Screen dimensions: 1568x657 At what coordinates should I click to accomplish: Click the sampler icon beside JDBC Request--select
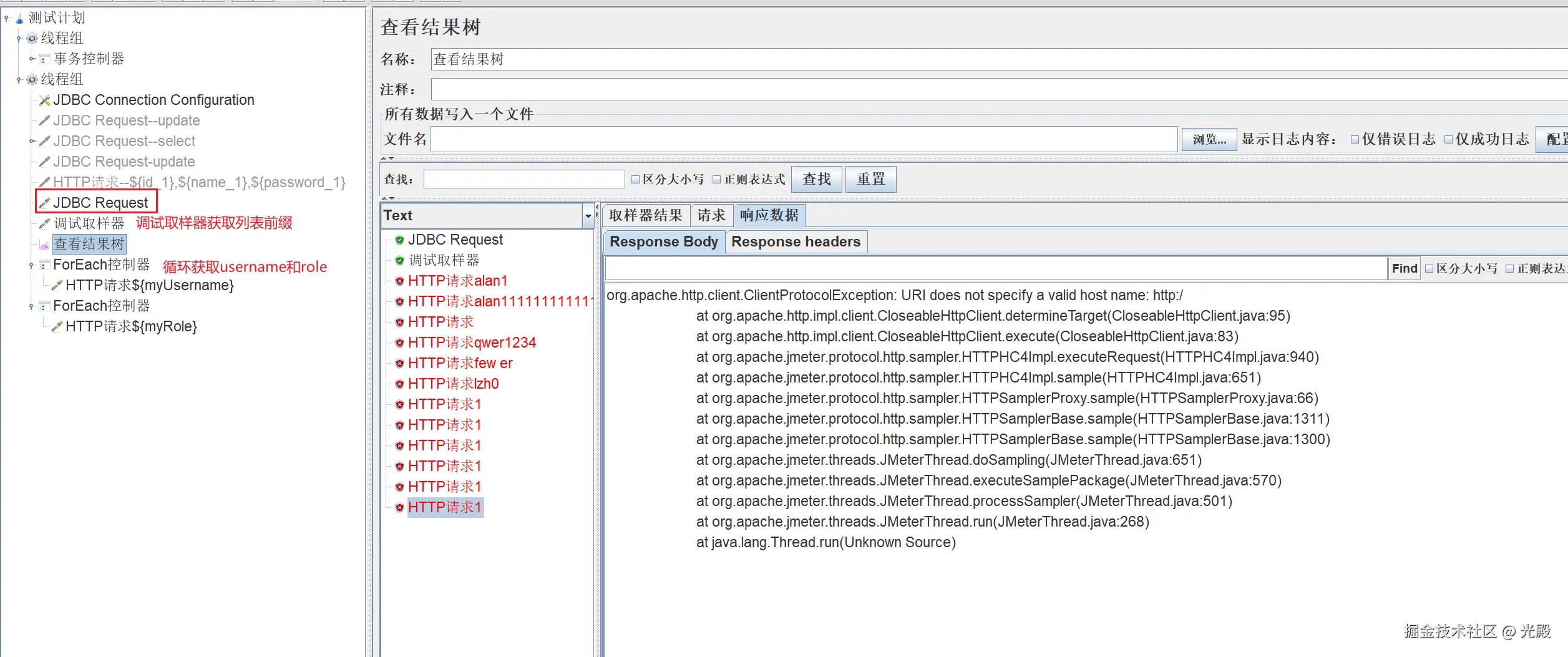pyautogui.click(x=44, y=142)
